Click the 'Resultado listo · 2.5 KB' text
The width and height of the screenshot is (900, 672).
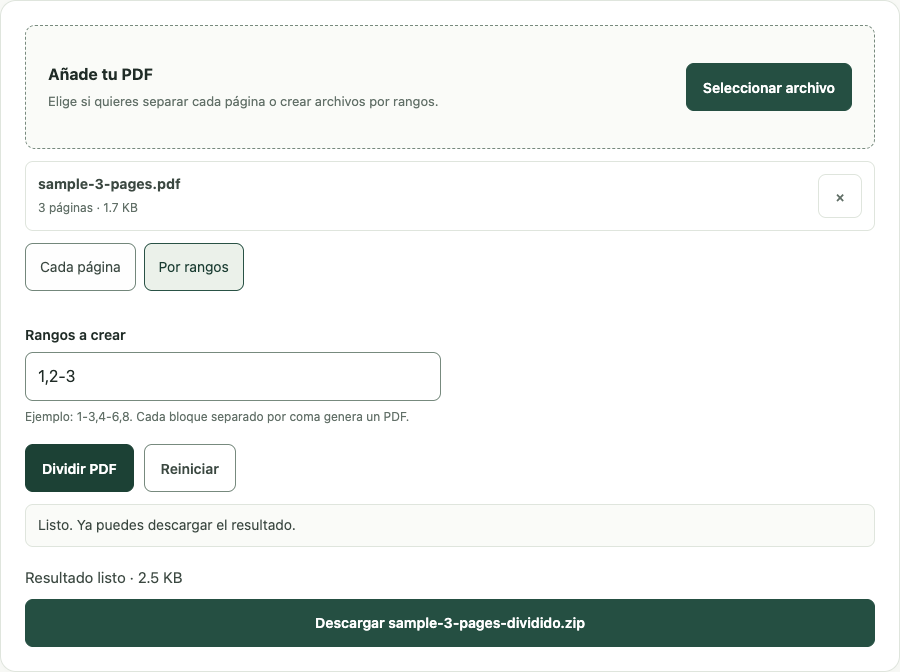[x=104, y=578]
